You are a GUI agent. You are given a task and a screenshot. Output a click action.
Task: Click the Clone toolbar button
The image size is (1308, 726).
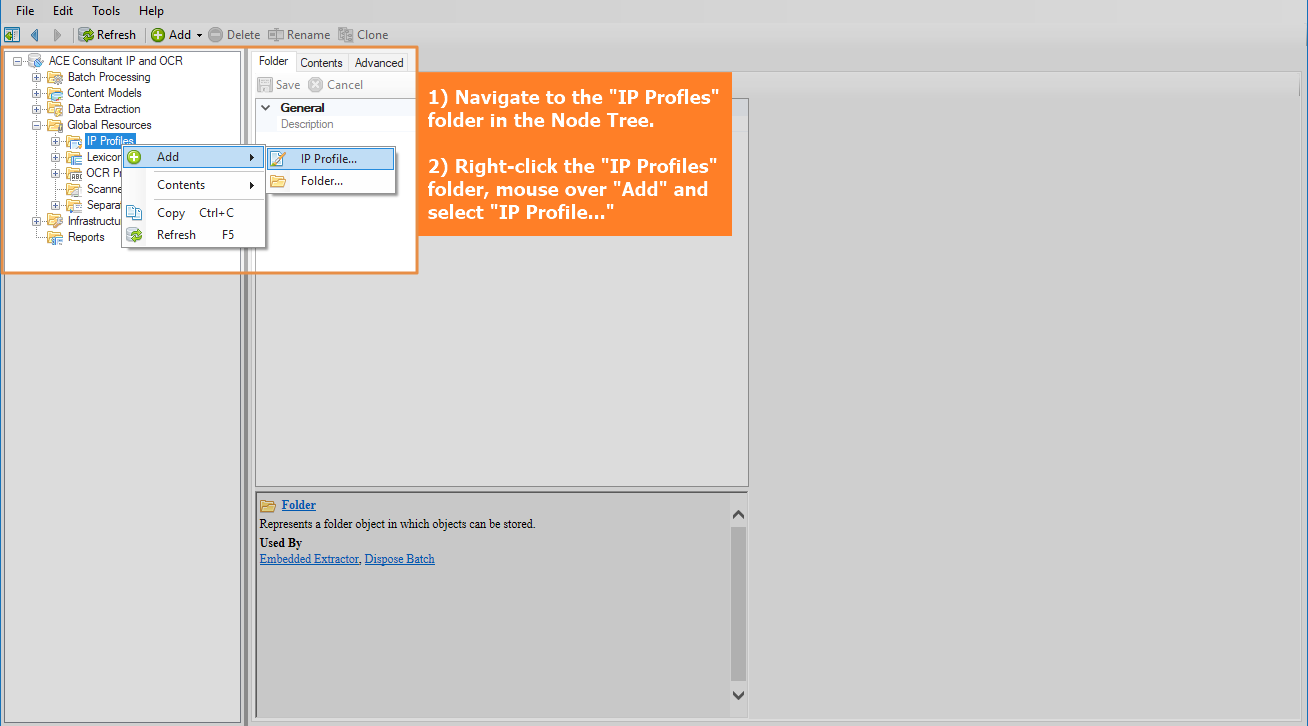click(x=364, y=35)
